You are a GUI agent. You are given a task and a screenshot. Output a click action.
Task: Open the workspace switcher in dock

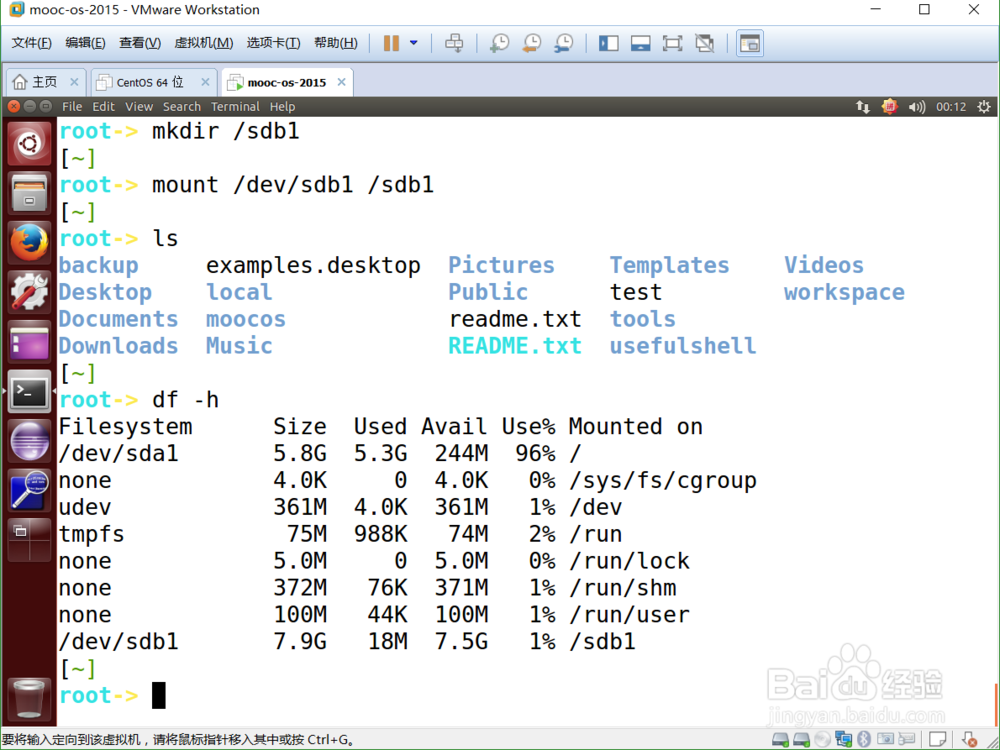29,540
